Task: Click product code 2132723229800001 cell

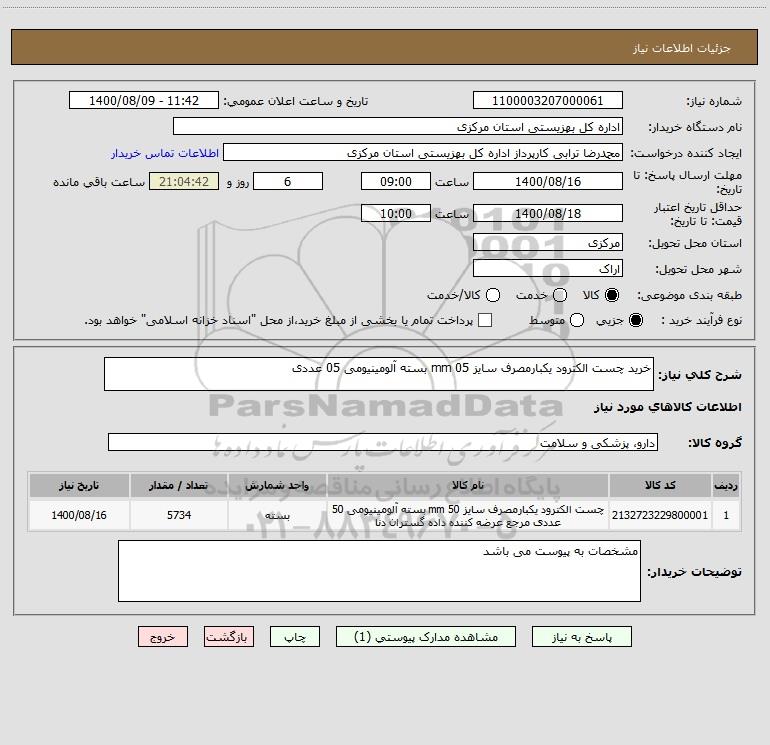Action: 660,515
